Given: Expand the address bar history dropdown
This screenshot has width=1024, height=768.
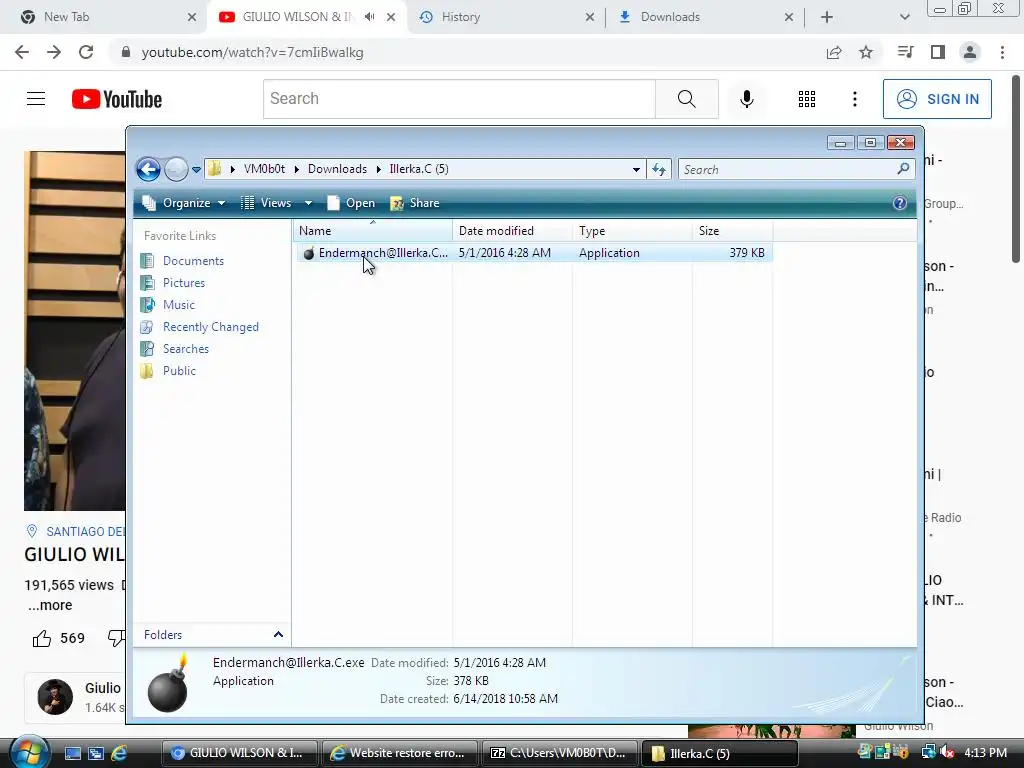Looking at the screenshot, I should (x=636, y=170).
